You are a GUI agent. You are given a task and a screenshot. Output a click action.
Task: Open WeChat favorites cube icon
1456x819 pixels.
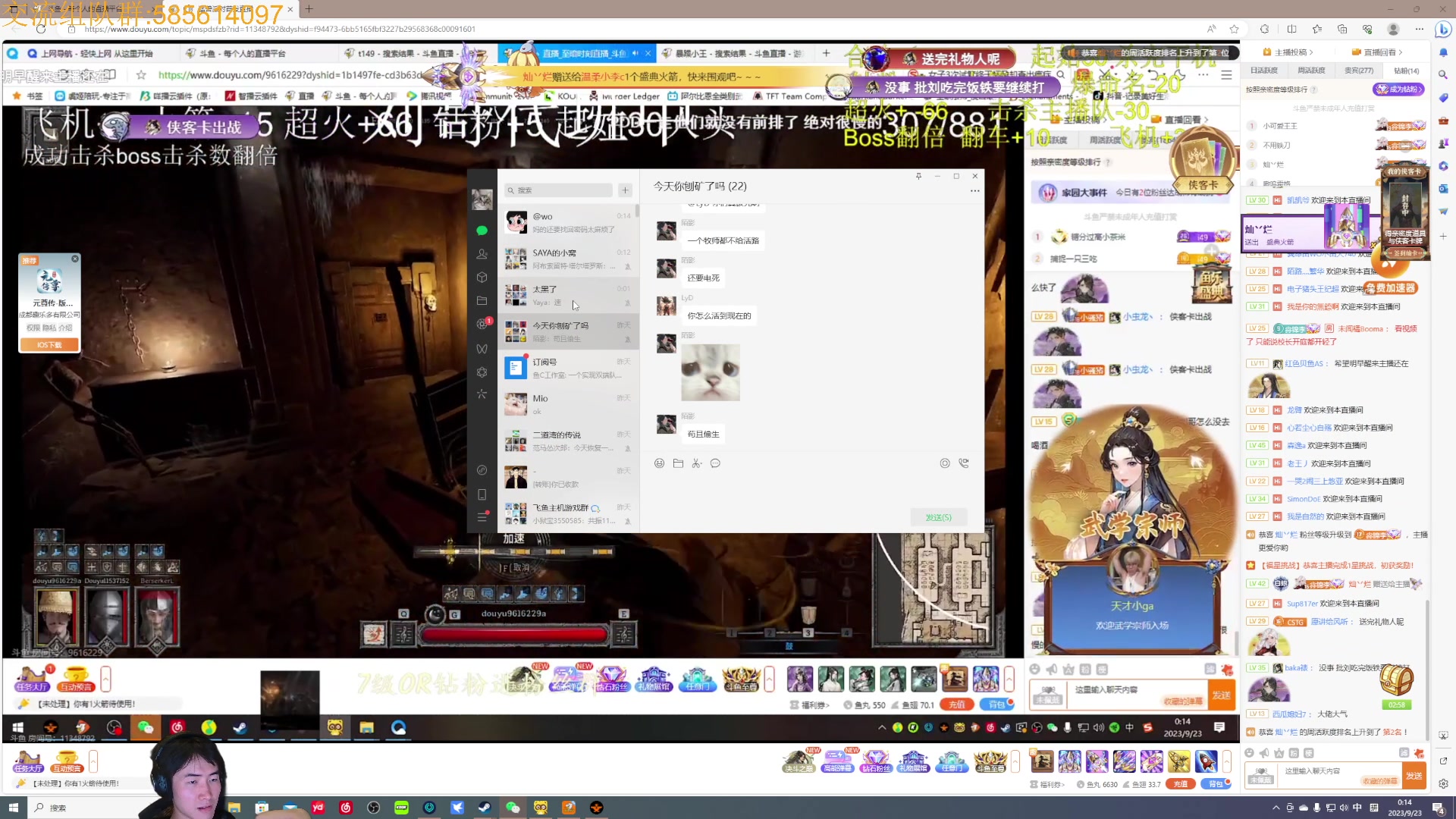(482, 278)
